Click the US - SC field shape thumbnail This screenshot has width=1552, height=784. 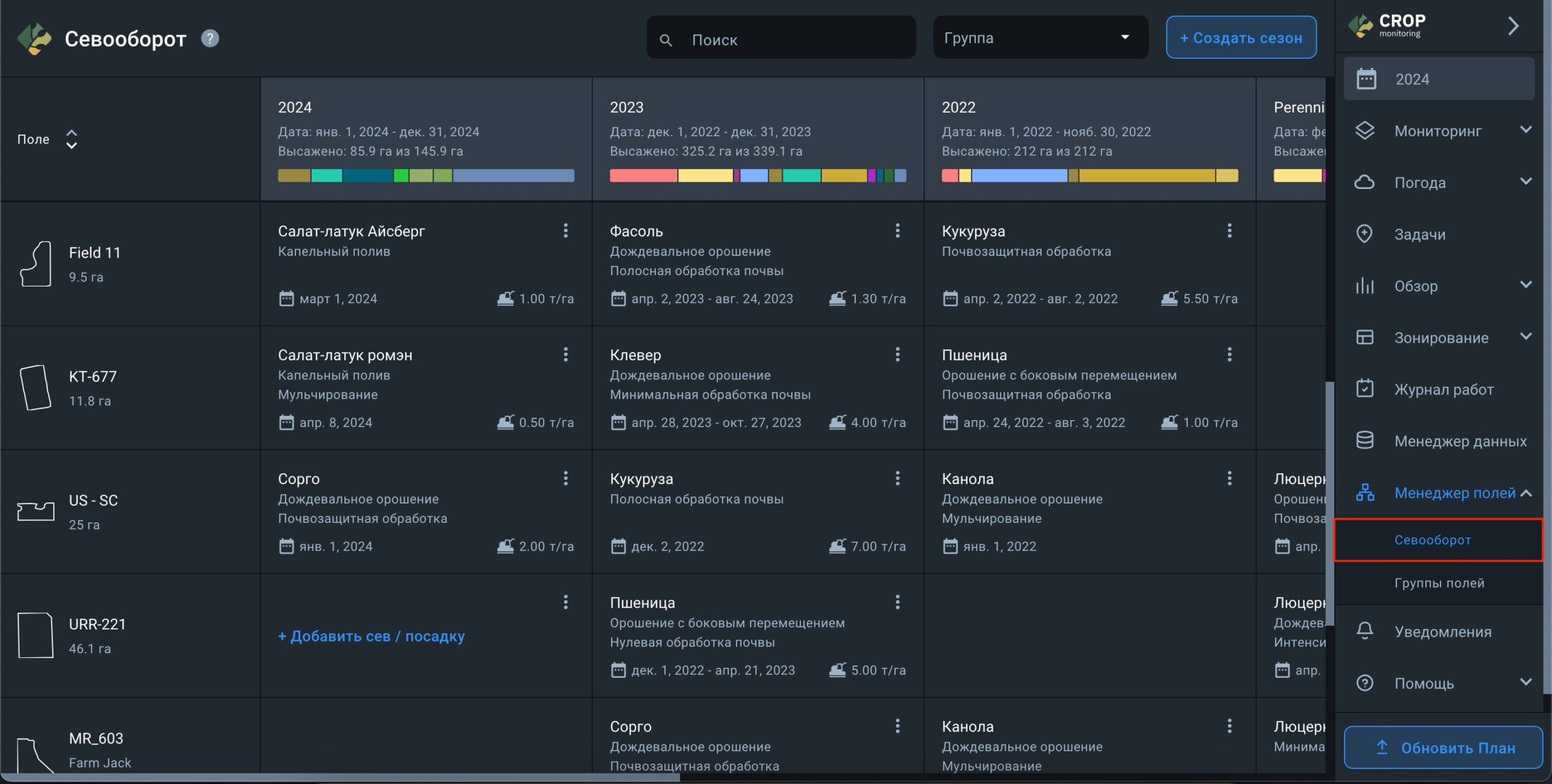35,511
